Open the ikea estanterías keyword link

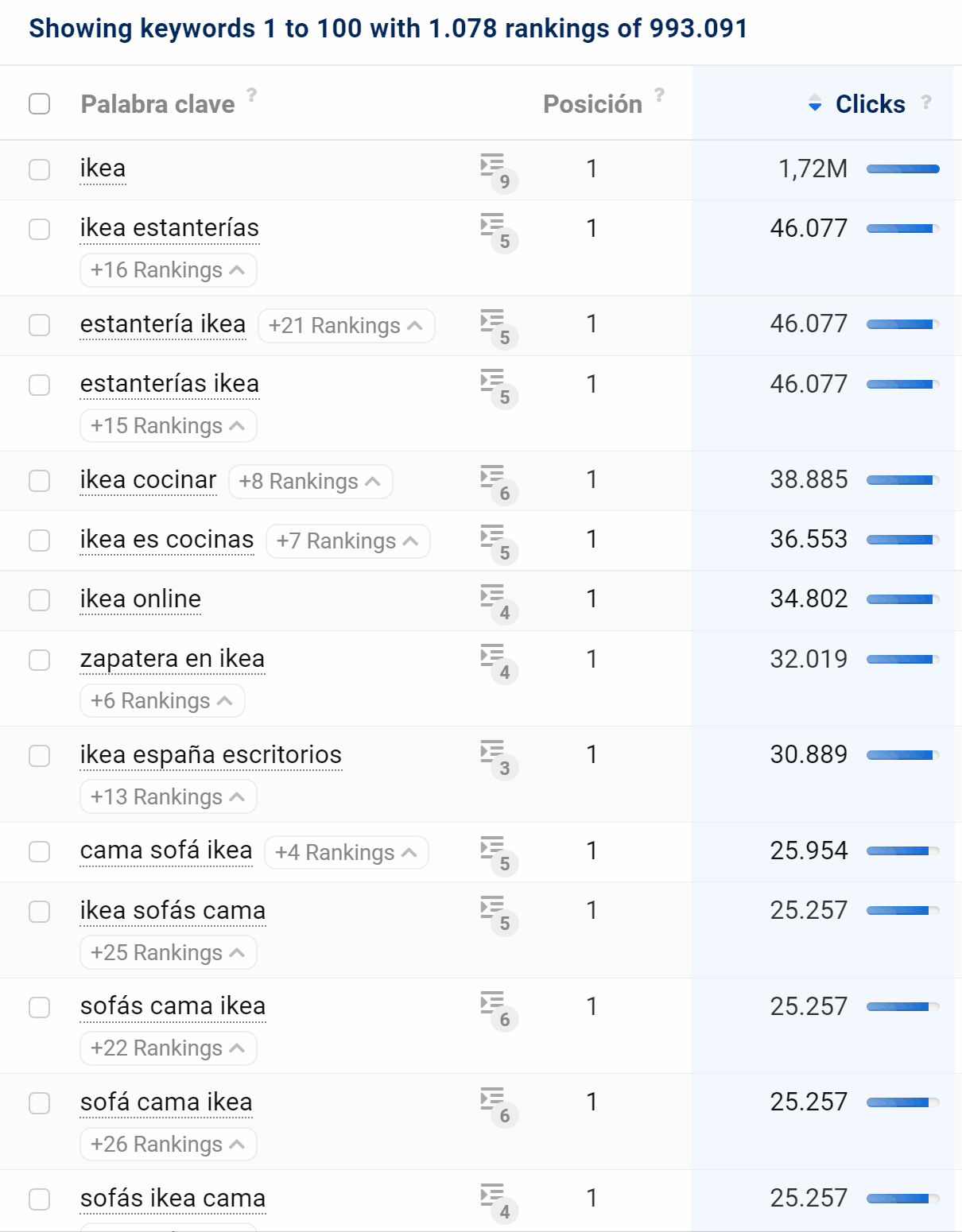pyautogui.click(x=169, y=228)
